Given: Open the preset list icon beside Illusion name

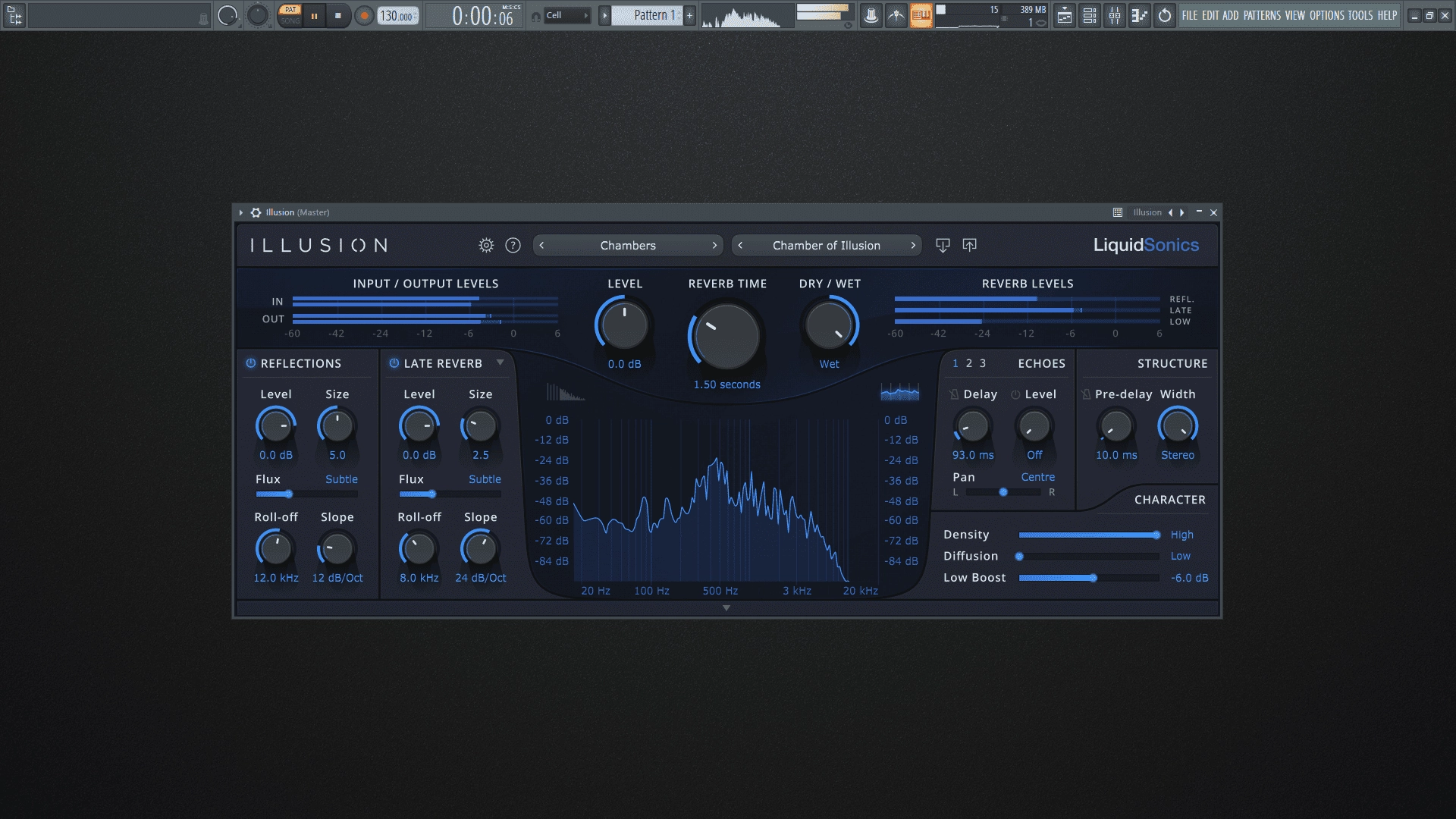Looking at the screenshot, I should coord(1117,212).
